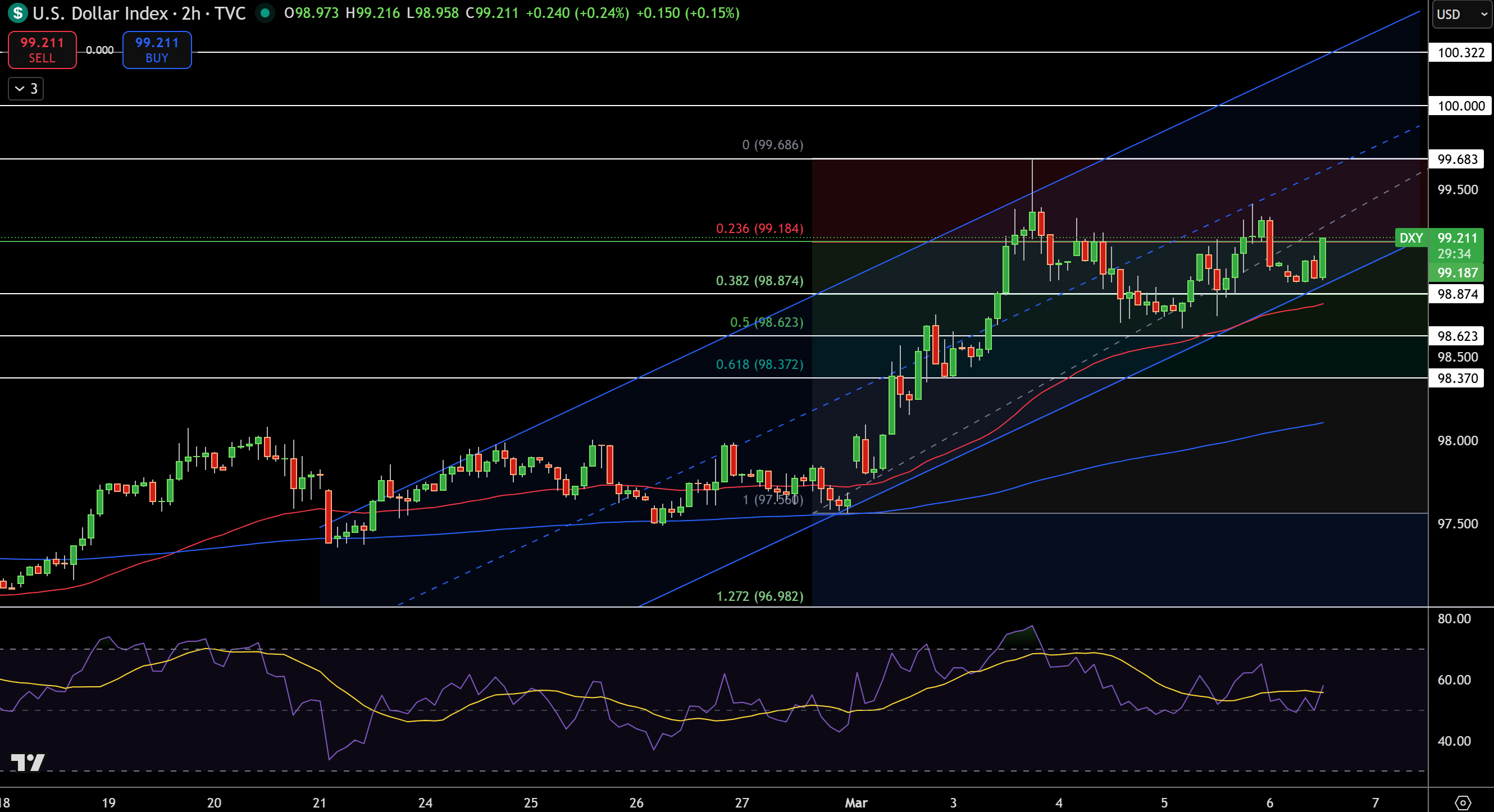Click the Mar date on time axis

(856, 804)
